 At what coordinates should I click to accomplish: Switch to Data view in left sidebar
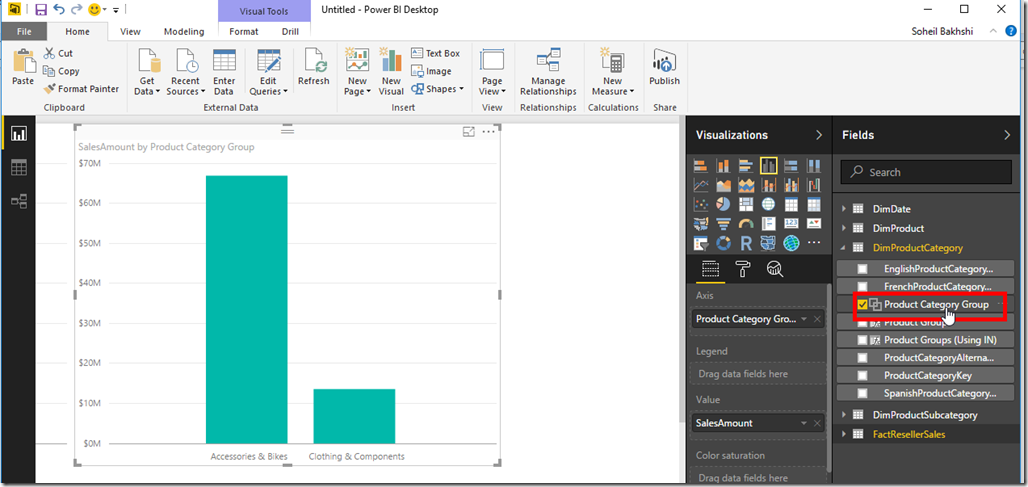[18, 168]
